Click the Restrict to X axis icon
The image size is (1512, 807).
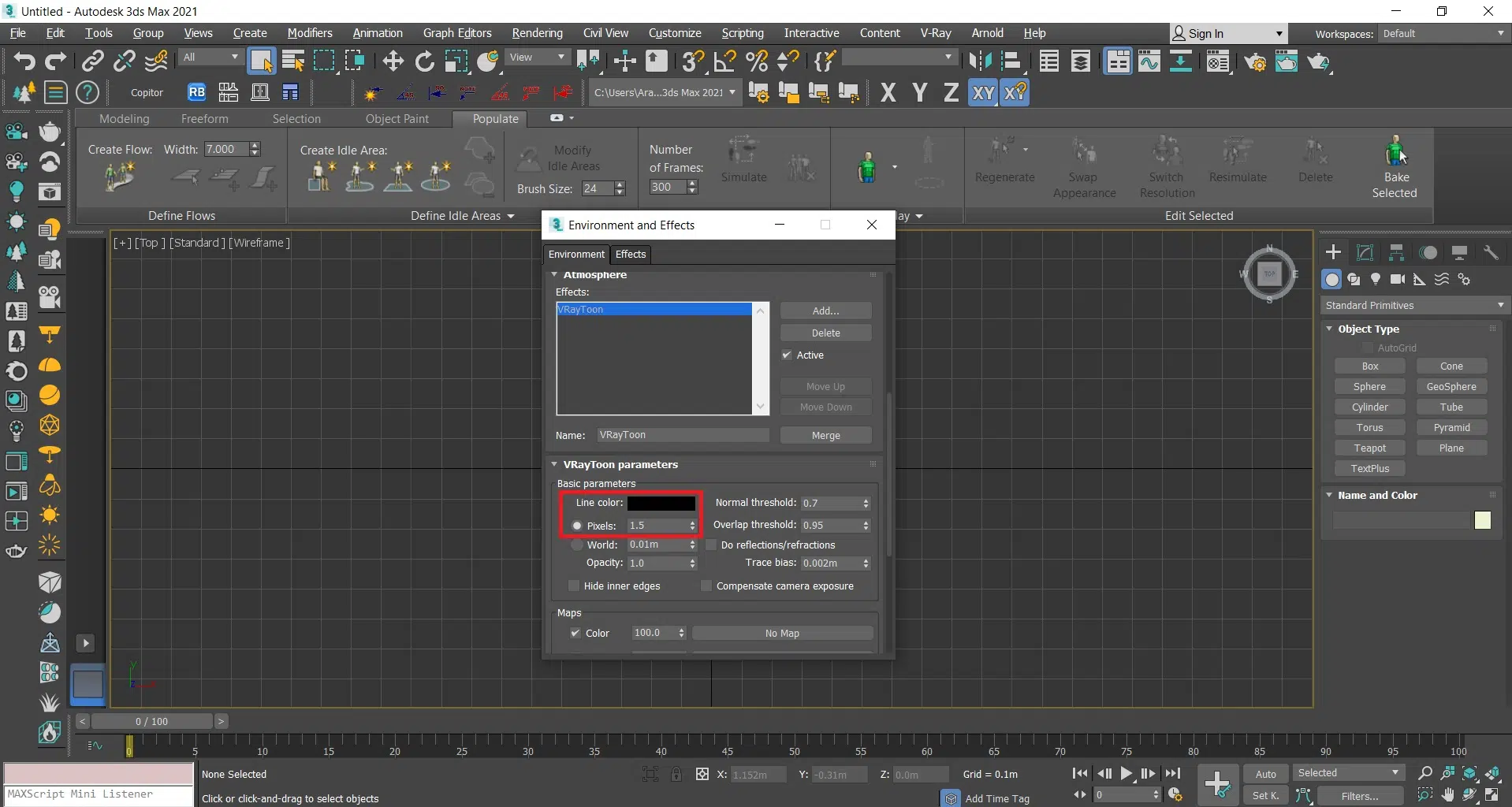pos(888,93)
